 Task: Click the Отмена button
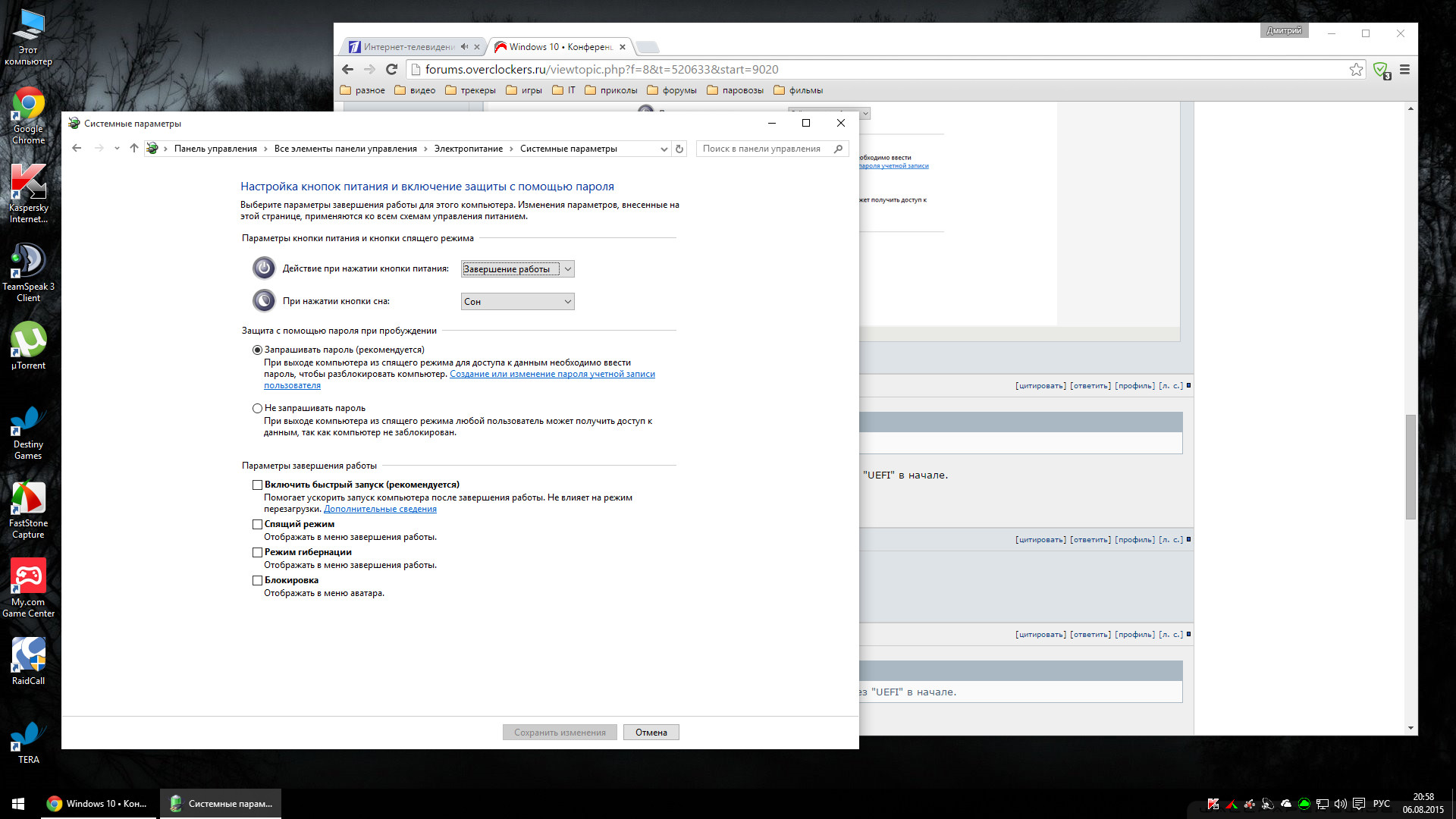pos(651,733)
